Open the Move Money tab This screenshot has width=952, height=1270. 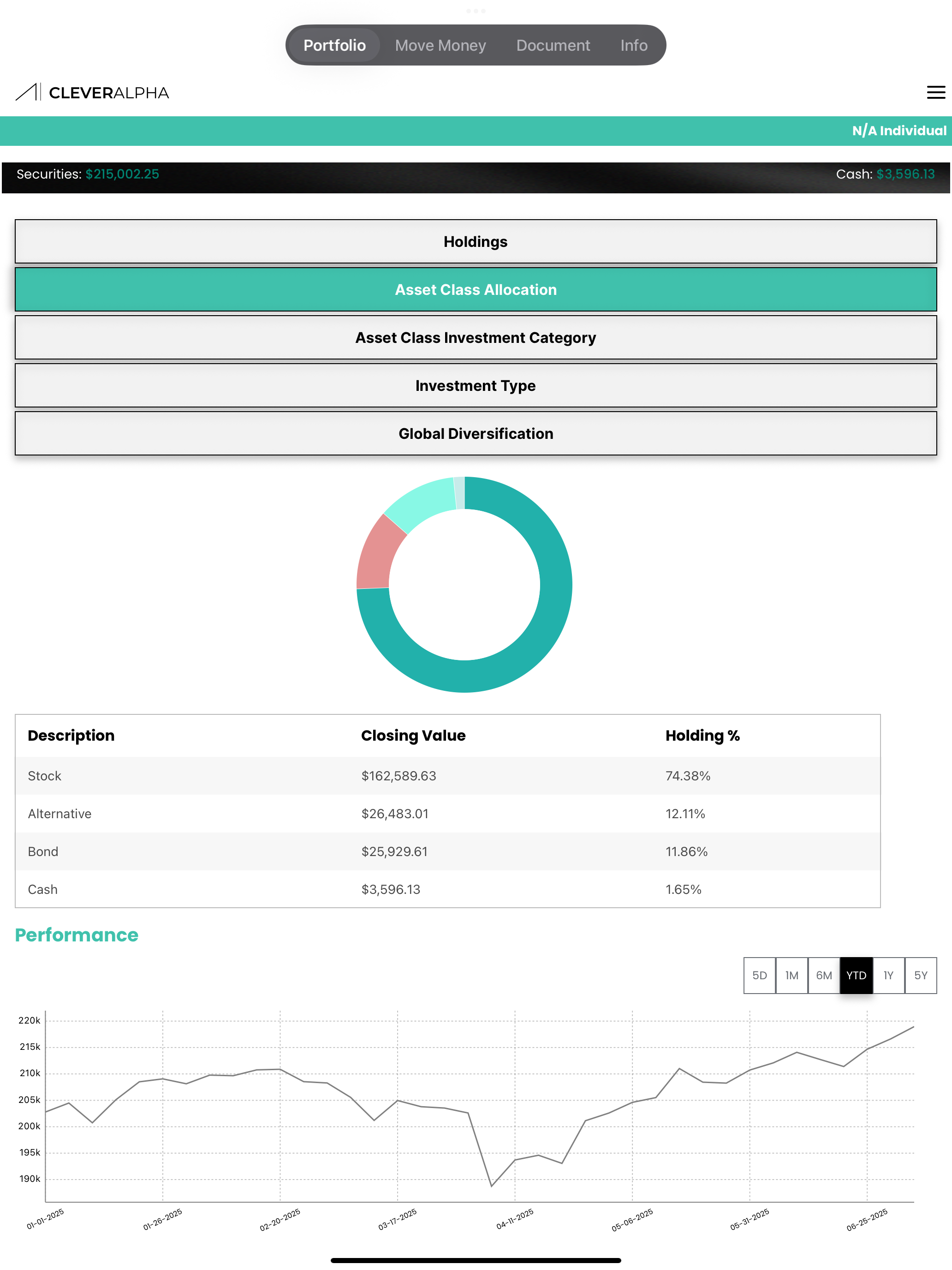tap(440, 45)
